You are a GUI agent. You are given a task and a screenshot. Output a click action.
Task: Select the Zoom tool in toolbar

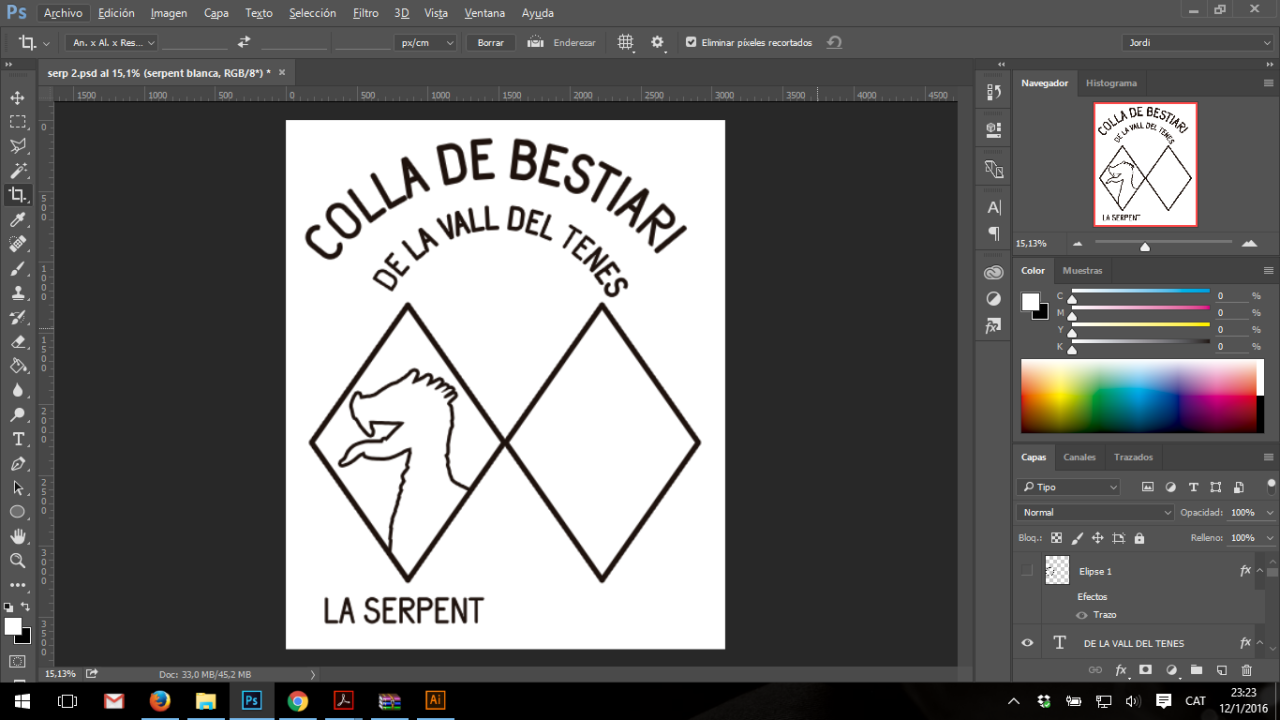click(17, 561)
